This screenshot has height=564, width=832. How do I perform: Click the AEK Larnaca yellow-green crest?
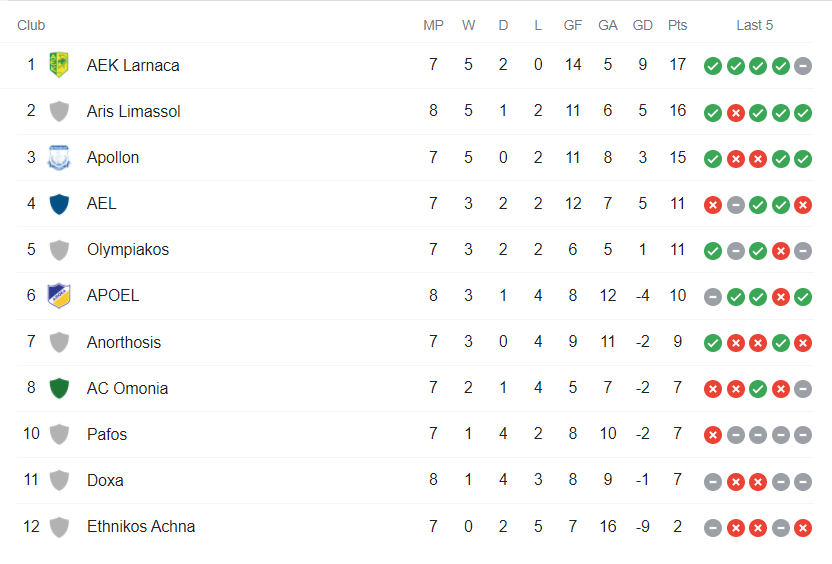click(59, 65)
